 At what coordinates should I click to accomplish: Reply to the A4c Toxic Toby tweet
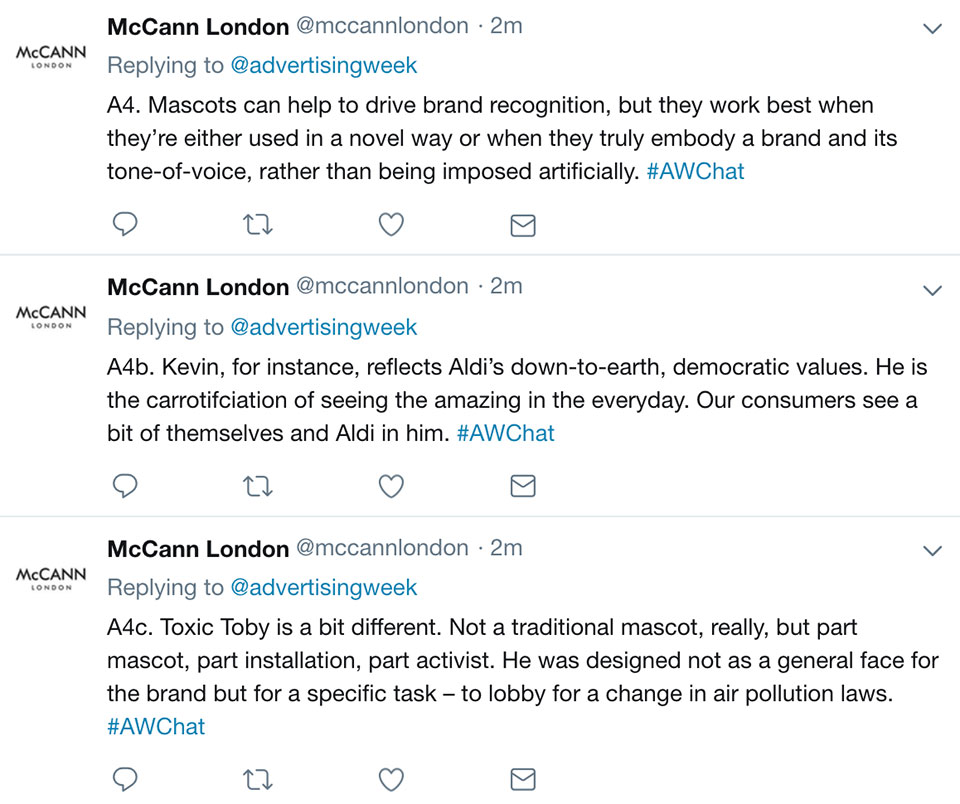point(125,778)
